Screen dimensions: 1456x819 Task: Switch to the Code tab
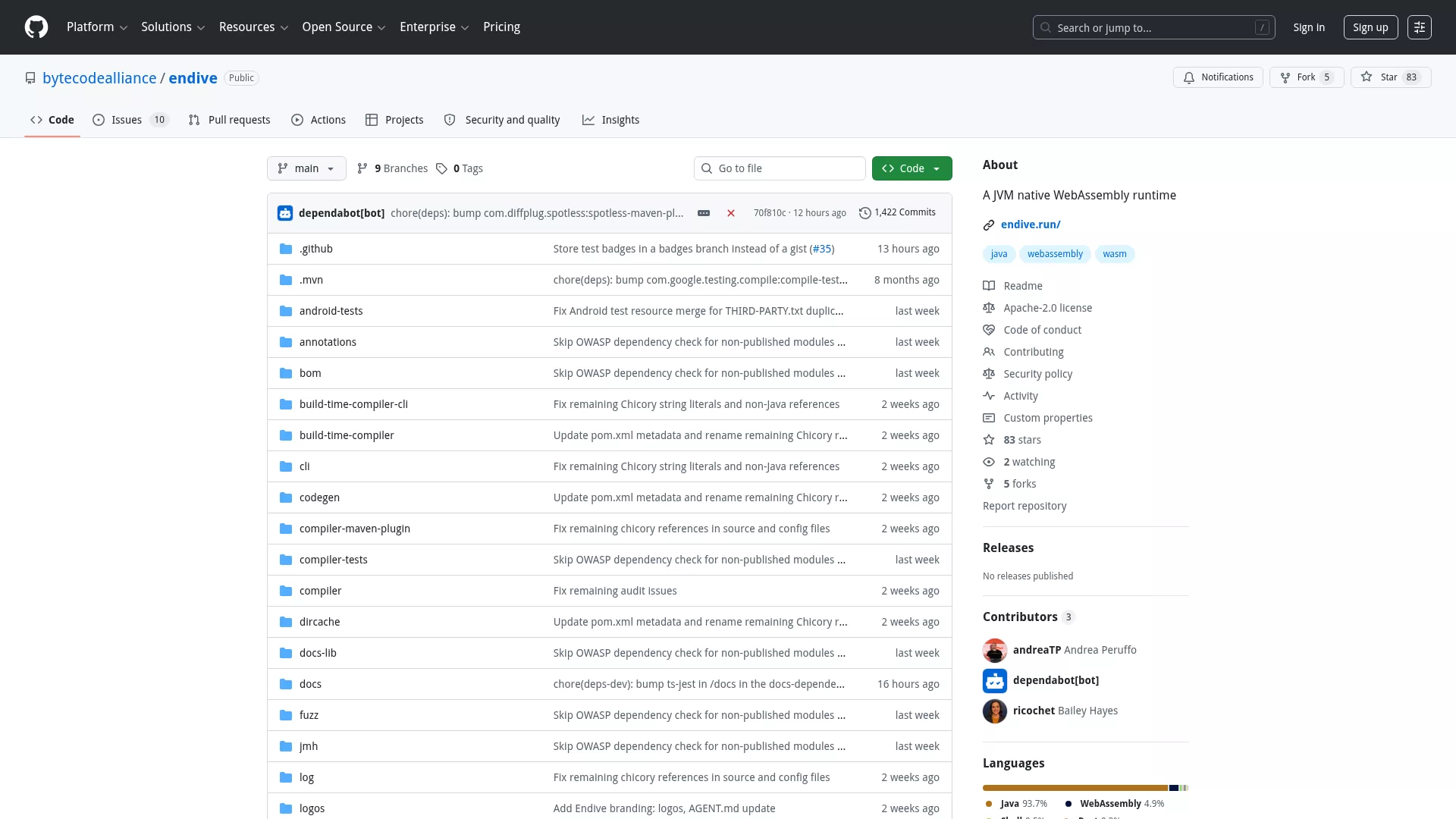(x=52, y=120)
